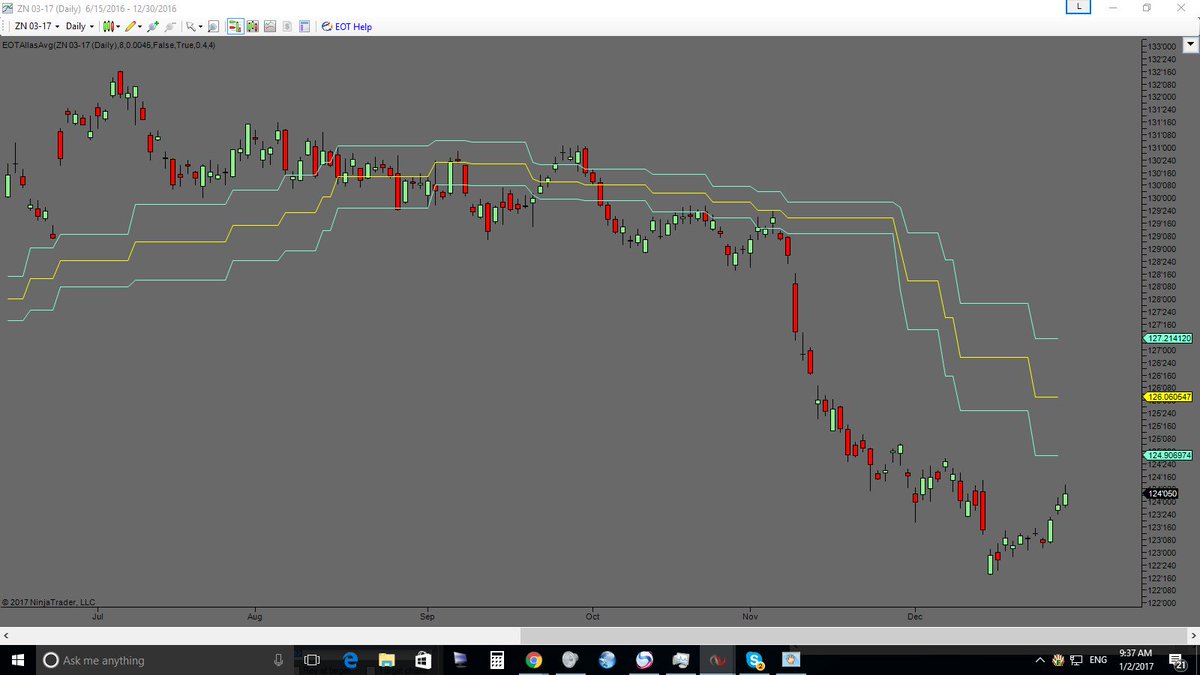Select the pencil drawing tools icon
This screenshot has height=675, width=1200.
coord(130,26)
